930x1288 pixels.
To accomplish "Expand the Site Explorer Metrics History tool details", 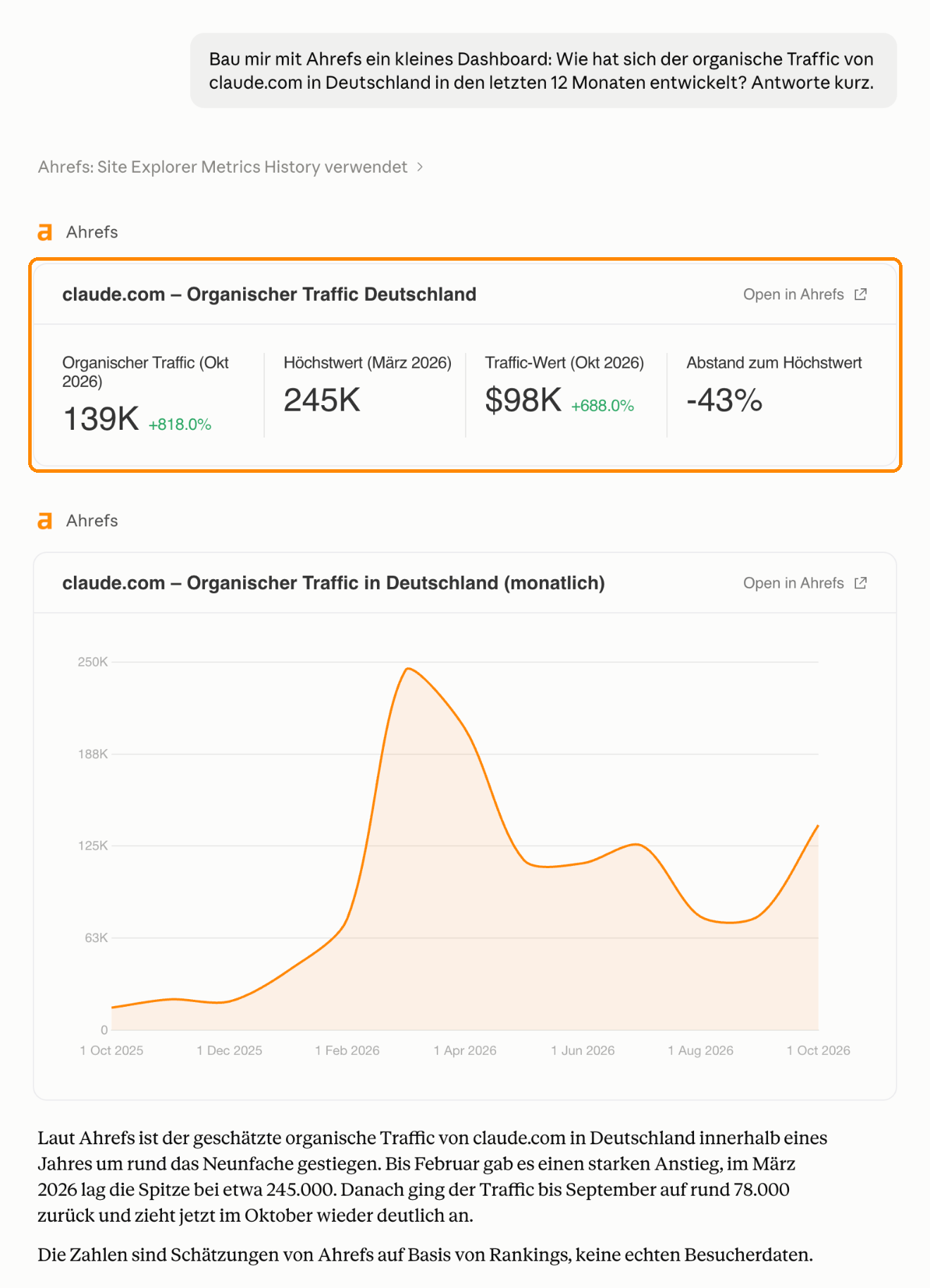I will click(230, 167).
